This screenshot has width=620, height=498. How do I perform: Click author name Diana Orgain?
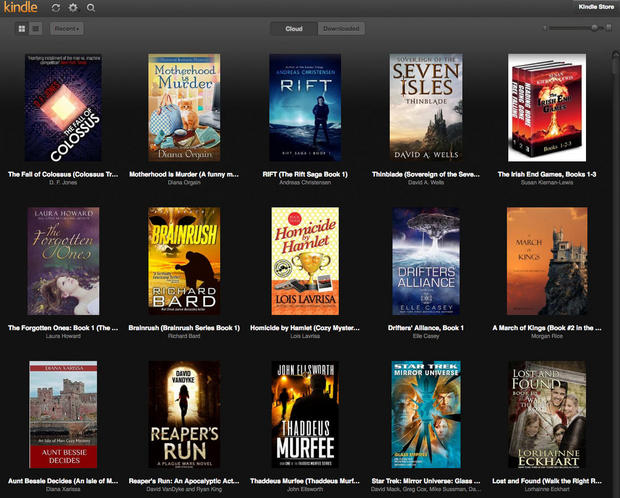pos(184,182)
